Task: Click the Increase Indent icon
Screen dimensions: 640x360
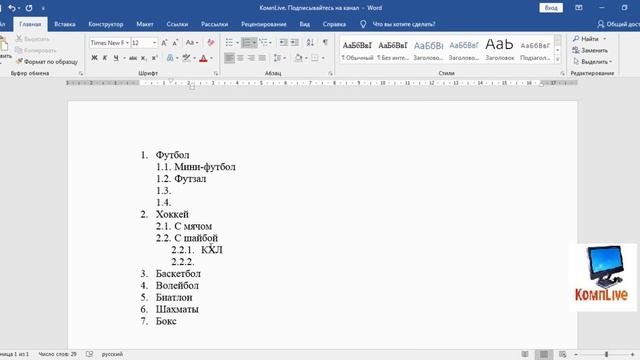Action: (x=294, y=42)
